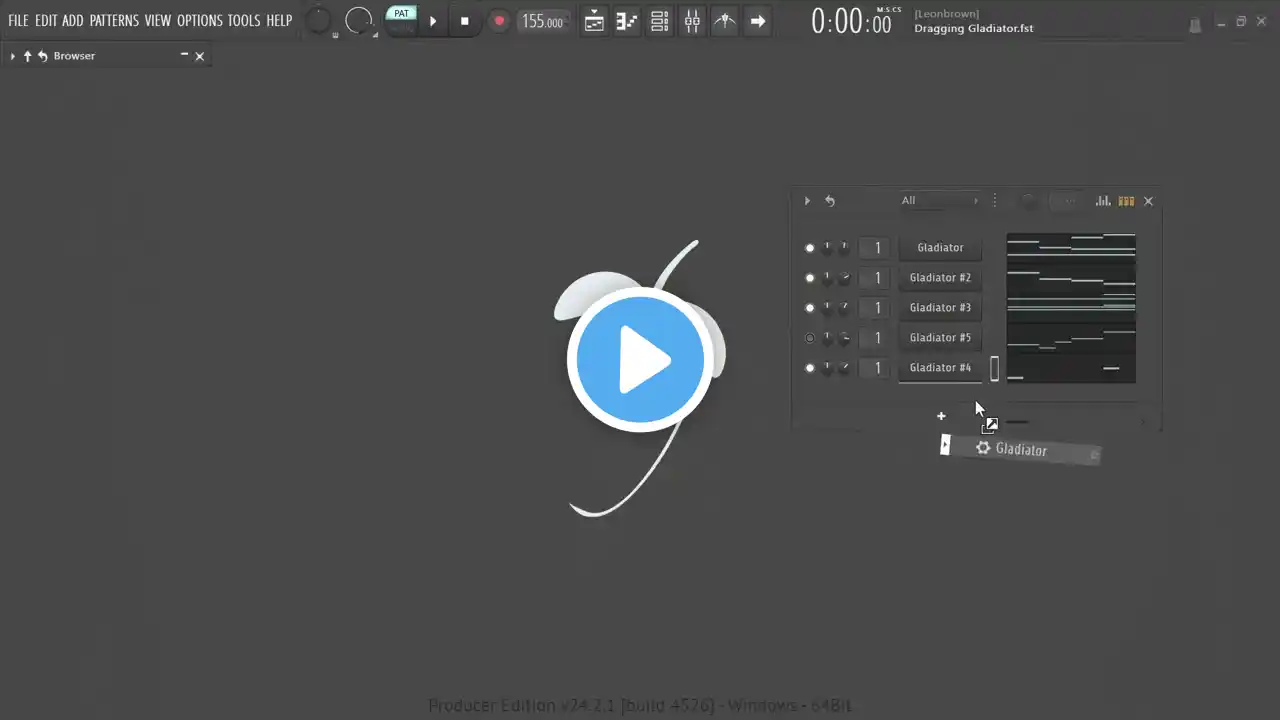The height and width of the screenshot is (720, 1280).
Task: Open the OPTIONS menu
Action: [x=200, y=20]
